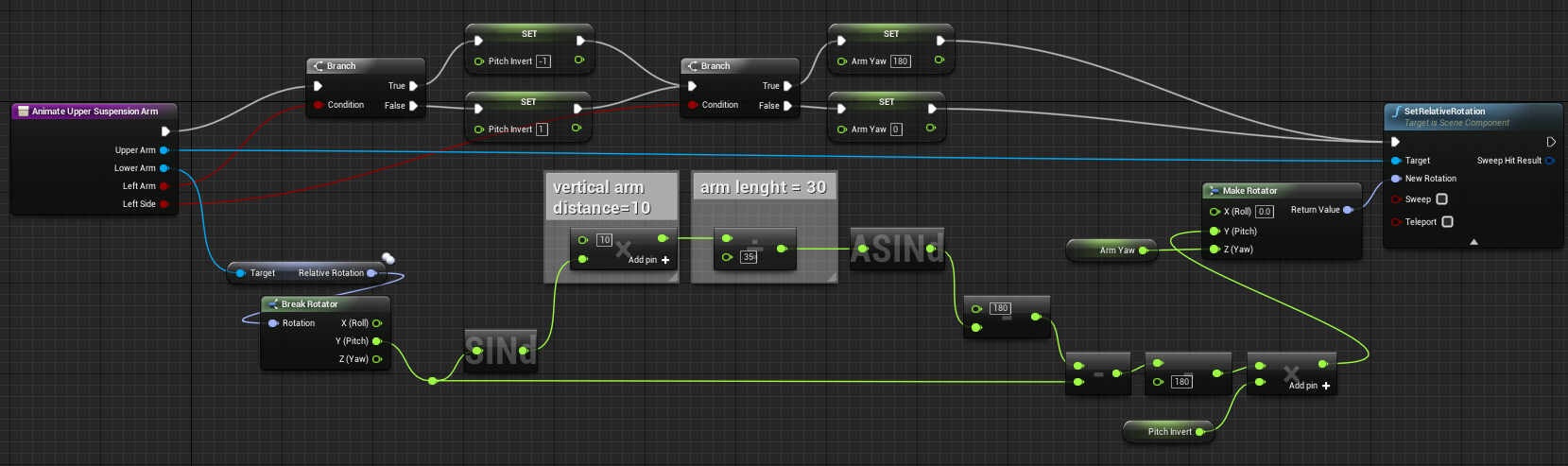Click the Y (Pitch) input pin on Make Rotator
The image size is (1568, 466).
click(1215, 232)
